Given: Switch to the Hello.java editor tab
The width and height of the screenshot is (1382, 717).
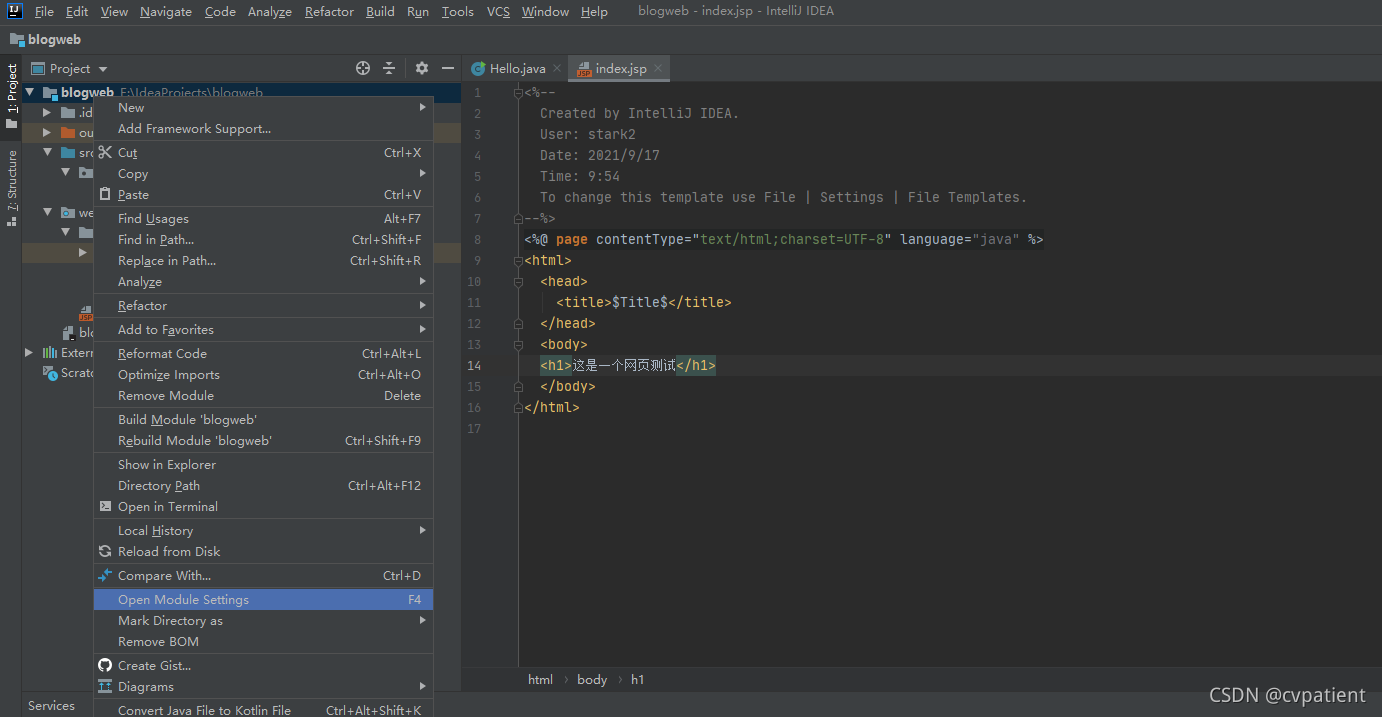Looking at the screenshot, I should 517,68.
